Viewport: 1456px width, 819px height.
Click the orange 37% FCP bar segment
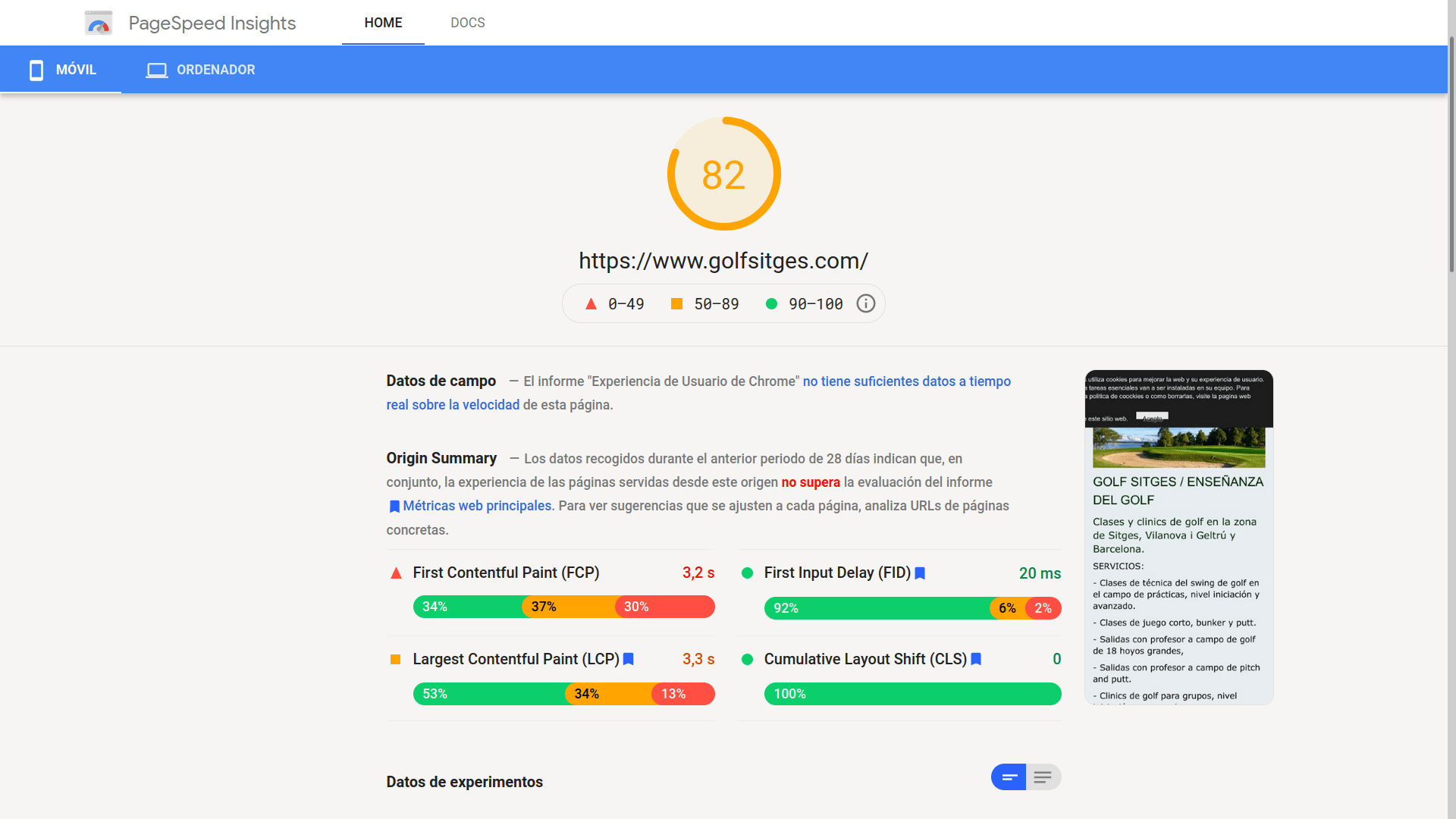point(569,607)
